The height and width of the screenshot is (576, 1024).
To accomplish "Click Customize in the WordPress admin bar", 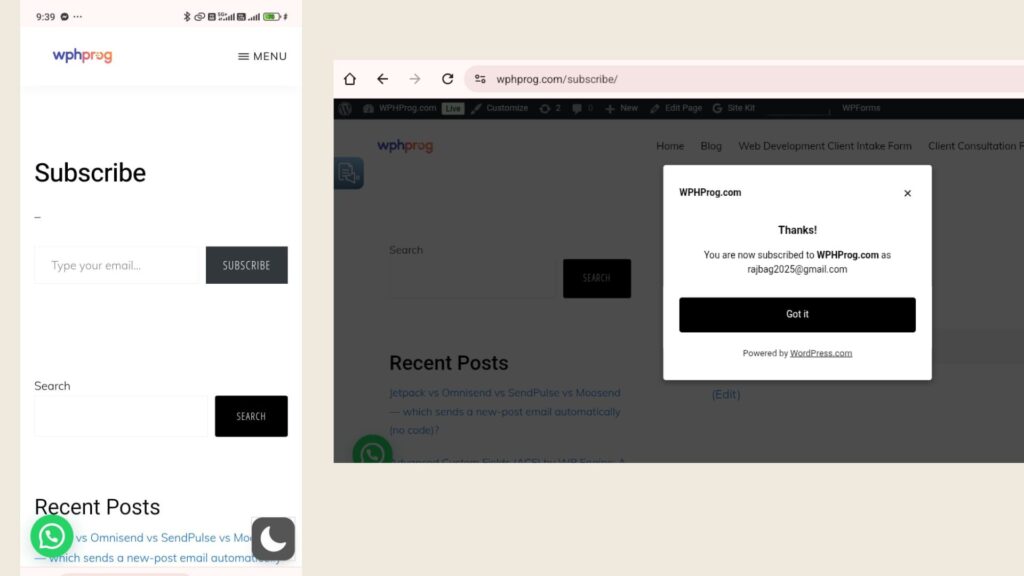I will pyautogui.click(x=500, y=108).
